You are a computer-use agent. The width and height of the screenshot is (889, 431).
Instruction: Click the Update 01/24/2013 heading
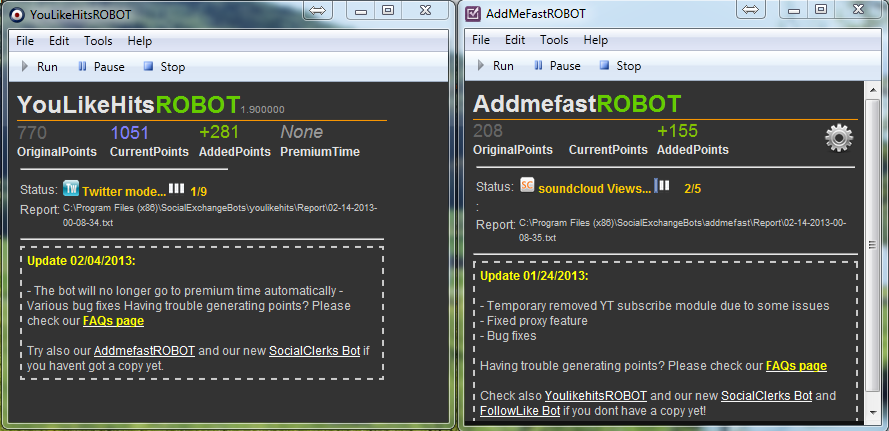534,276
